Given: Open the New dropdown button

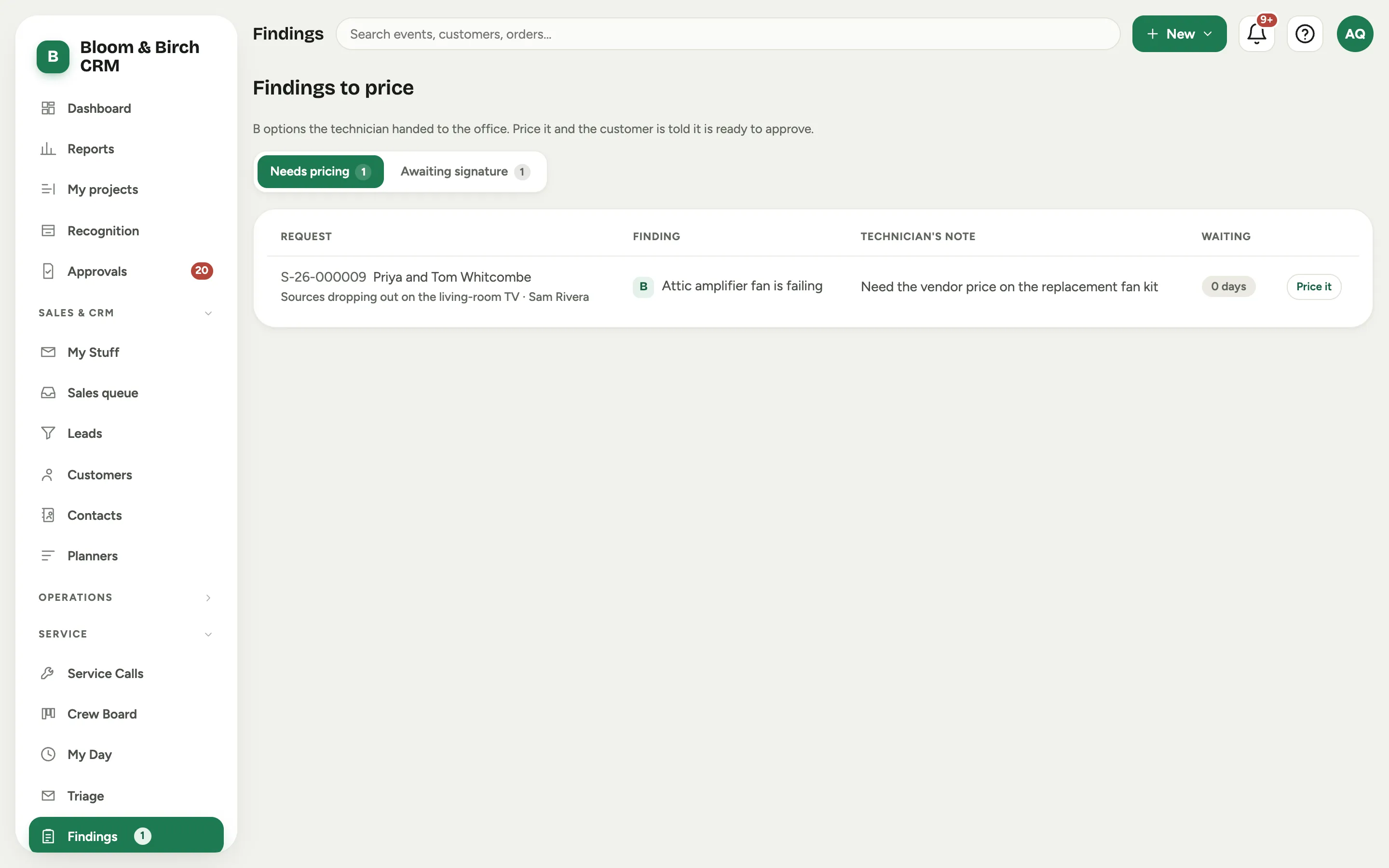Looking at the screenshot, I should [1179, 34].
